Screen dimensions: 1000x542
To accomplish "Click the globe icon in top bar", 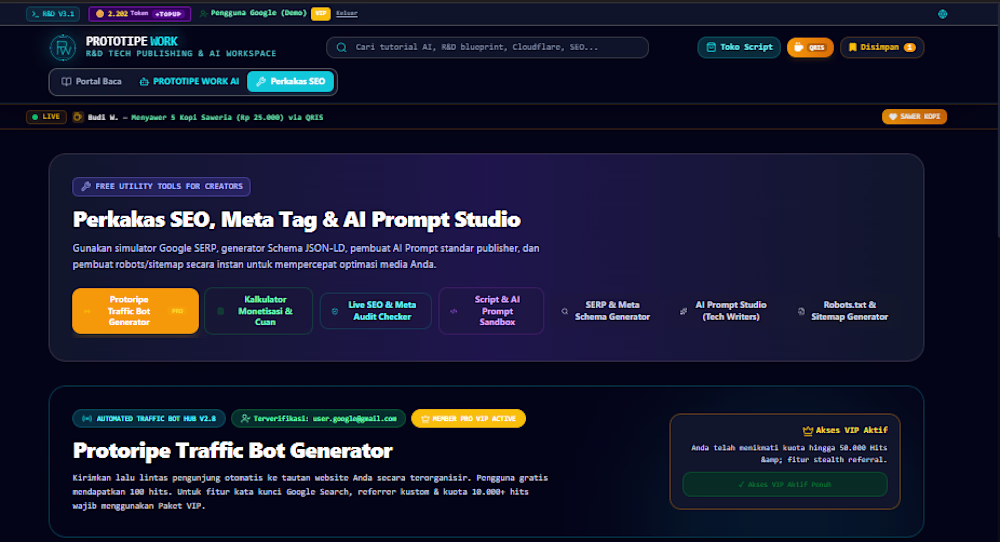I will point(942,13).
